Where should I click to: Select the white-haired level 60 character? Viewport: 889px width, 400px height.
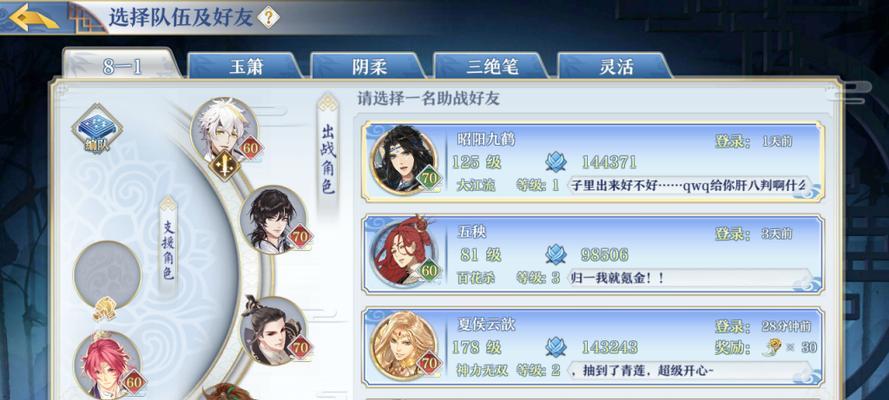pos(223,131)
